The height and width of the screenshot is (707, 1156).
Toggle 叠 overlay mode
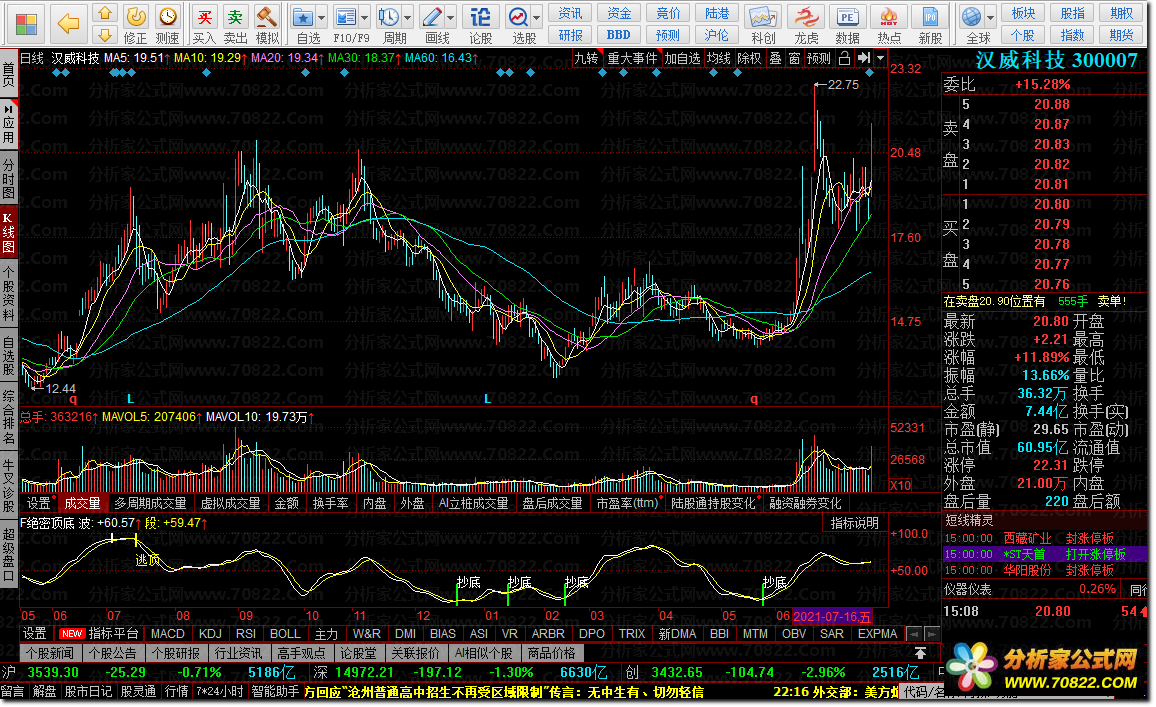tap(775, 58)
